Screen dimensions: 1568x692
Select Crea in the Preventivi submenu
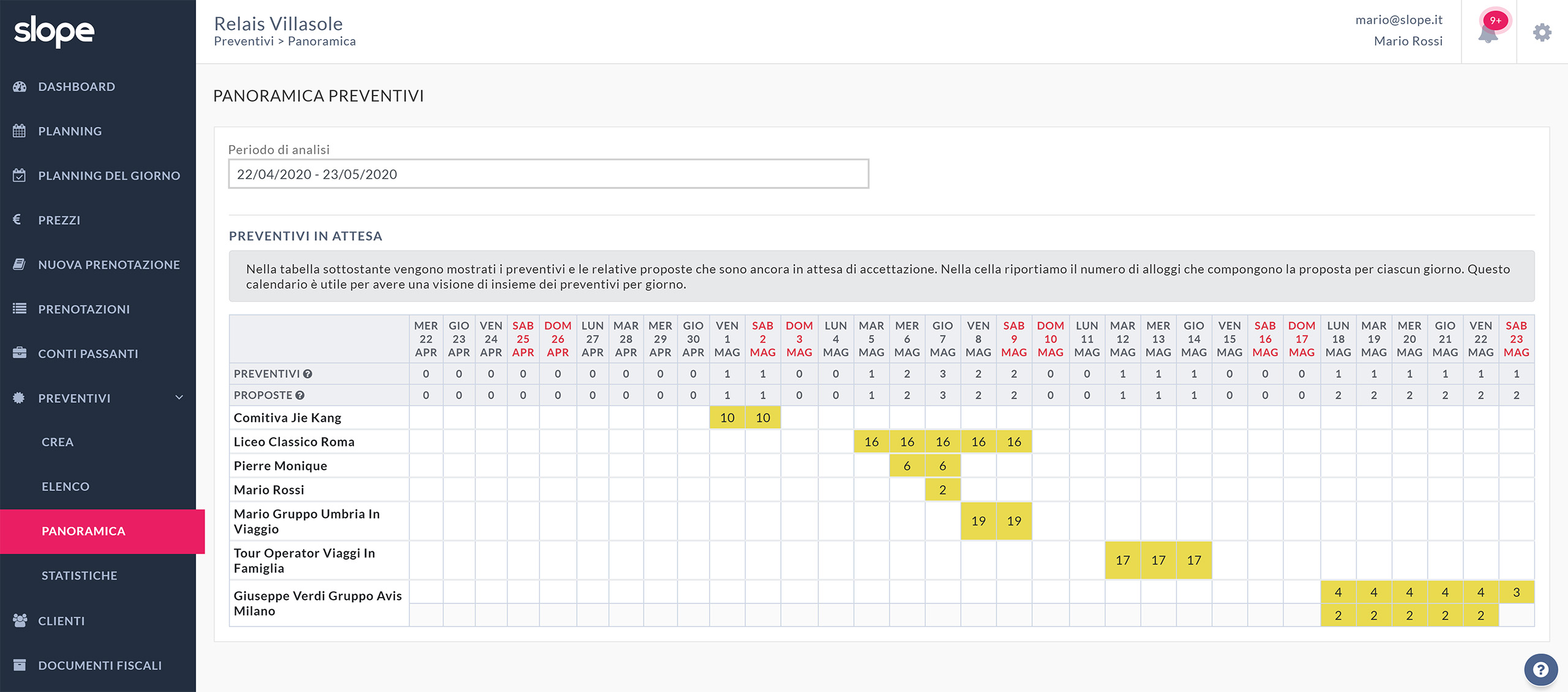pyautogui.click(x=58, y=442)
